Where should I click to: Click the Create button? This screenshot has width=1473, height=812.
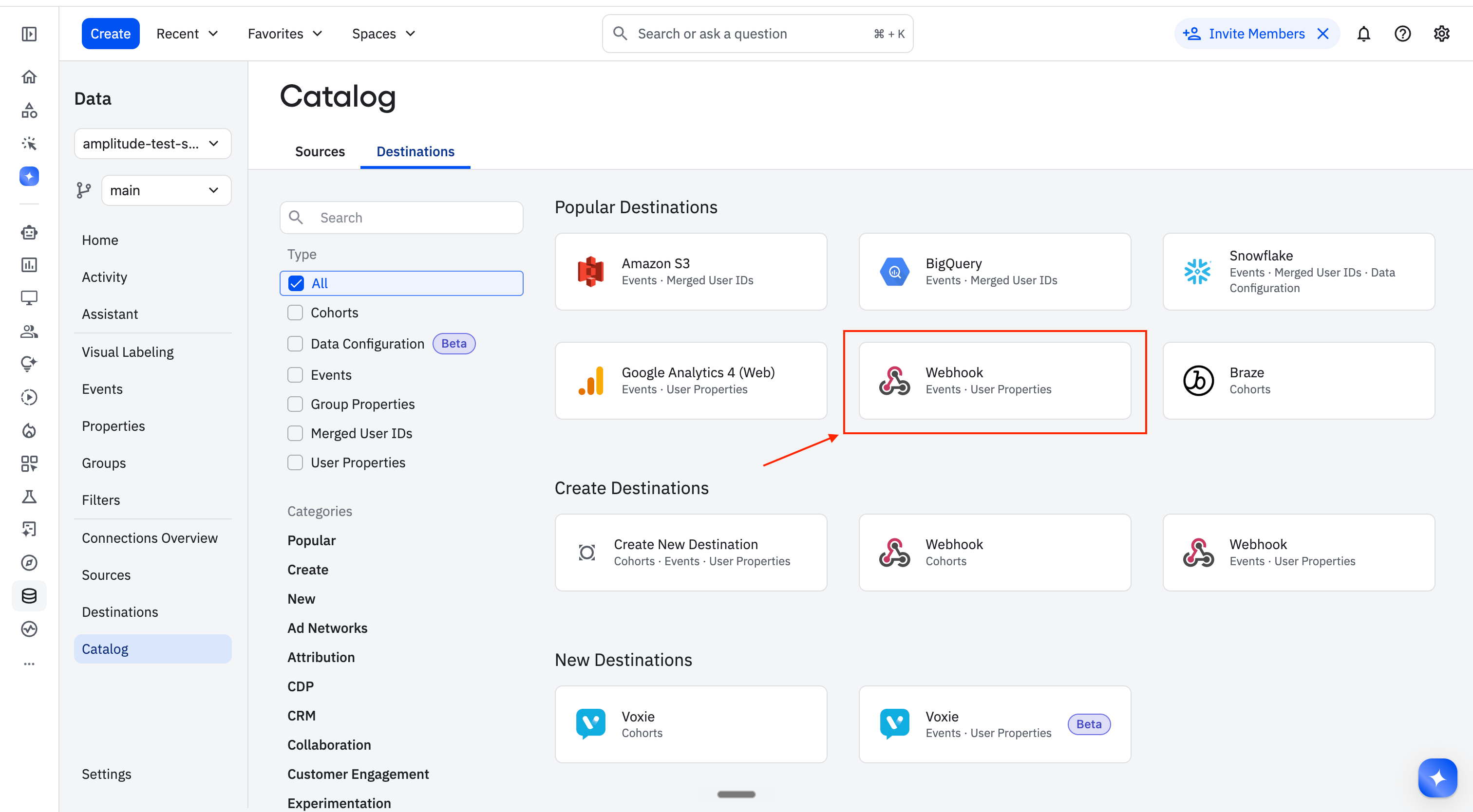point(111,34)
